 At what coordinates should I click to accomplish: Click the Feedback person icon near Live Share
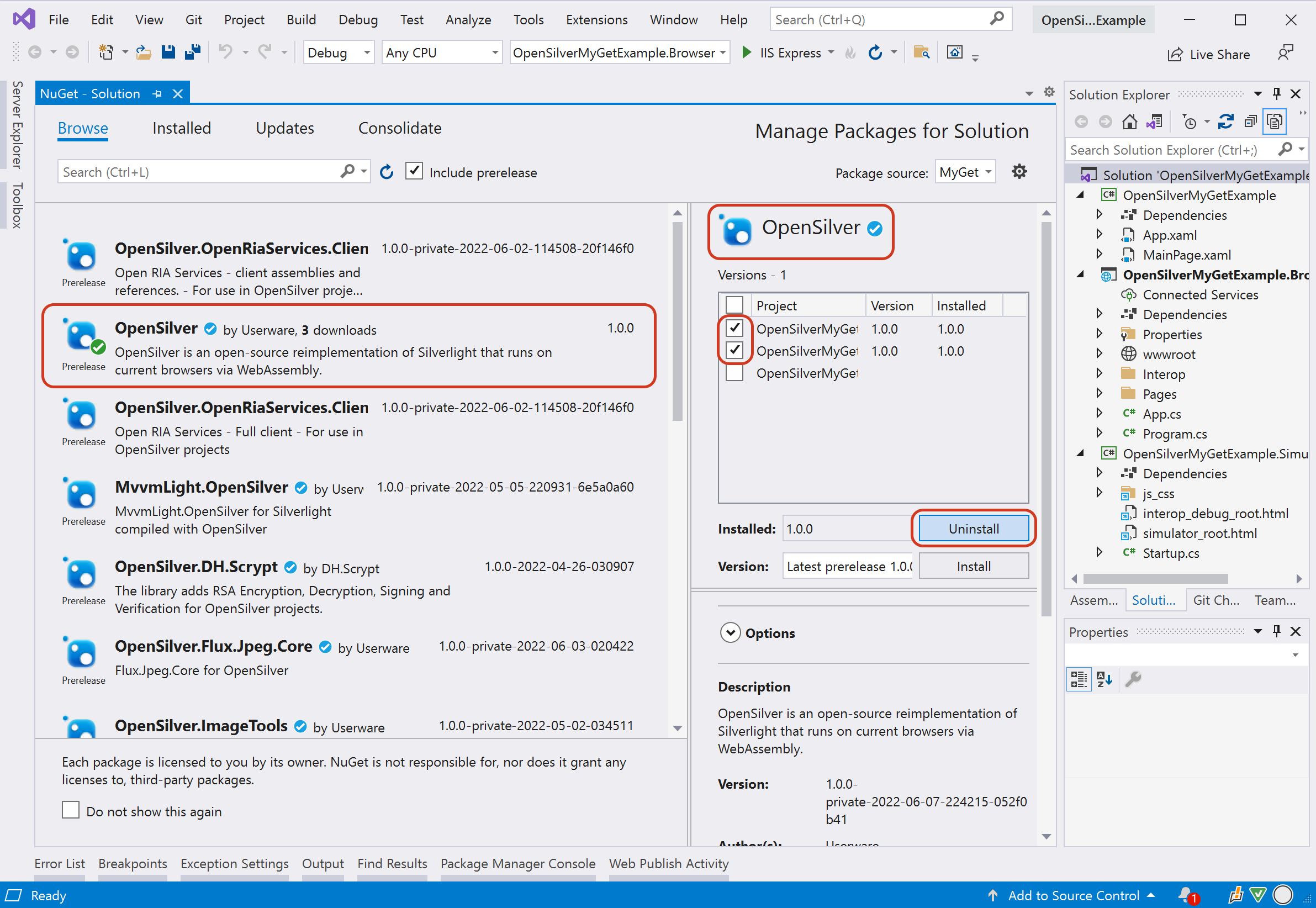click(1285, 53)
